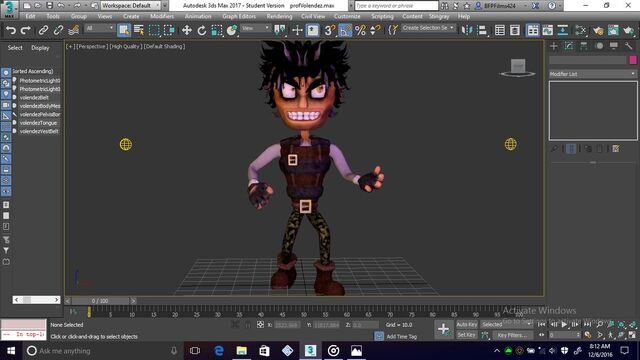Open the Graph Editors menu

239,16
